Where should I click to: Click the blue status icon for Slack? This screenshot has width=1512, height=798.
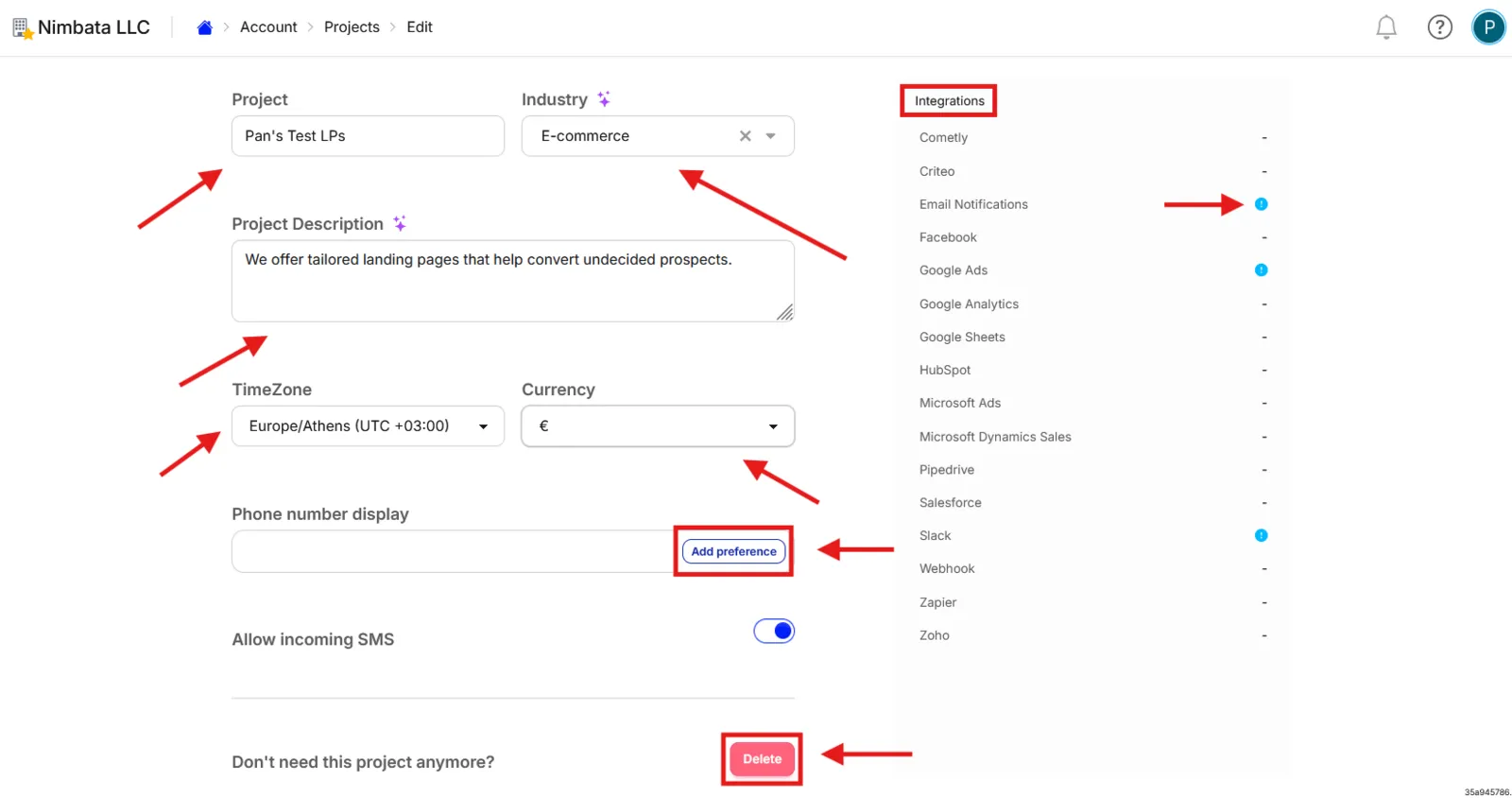coord(1261,535)
